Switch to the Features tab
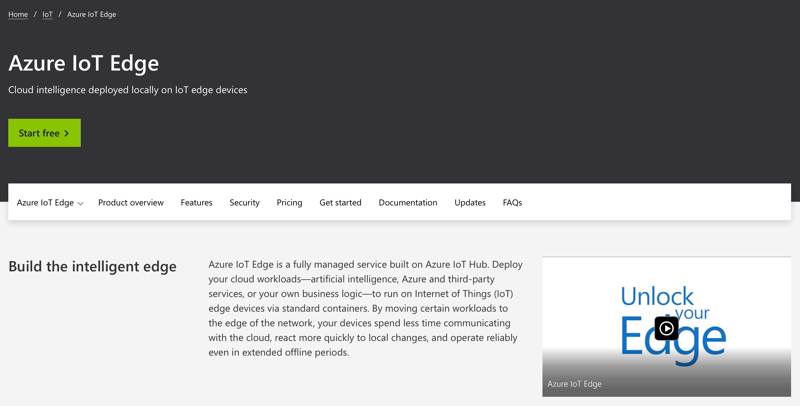 pyautogui.click(x=196, y=202)
